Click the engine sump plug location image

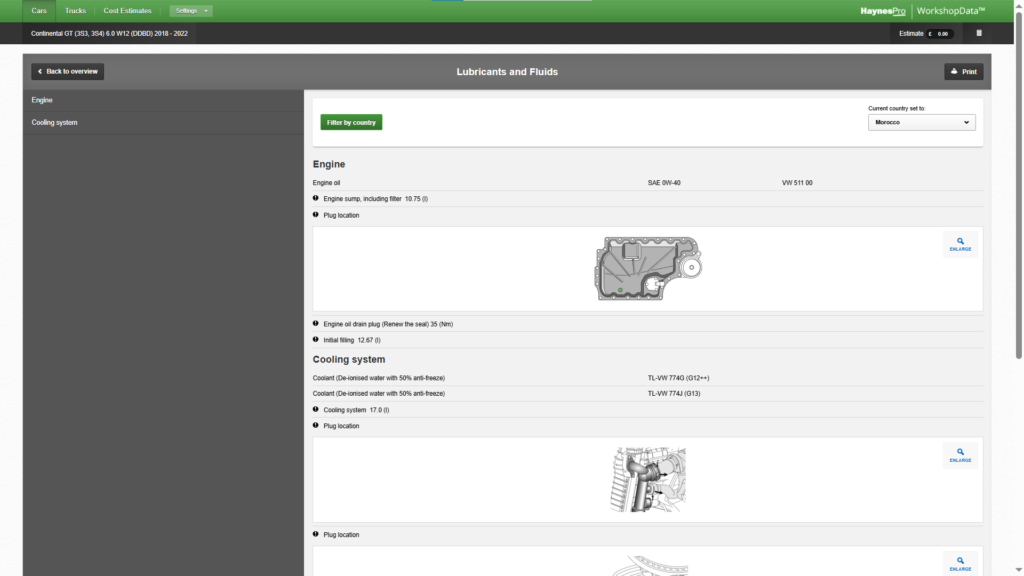(648, 268)
